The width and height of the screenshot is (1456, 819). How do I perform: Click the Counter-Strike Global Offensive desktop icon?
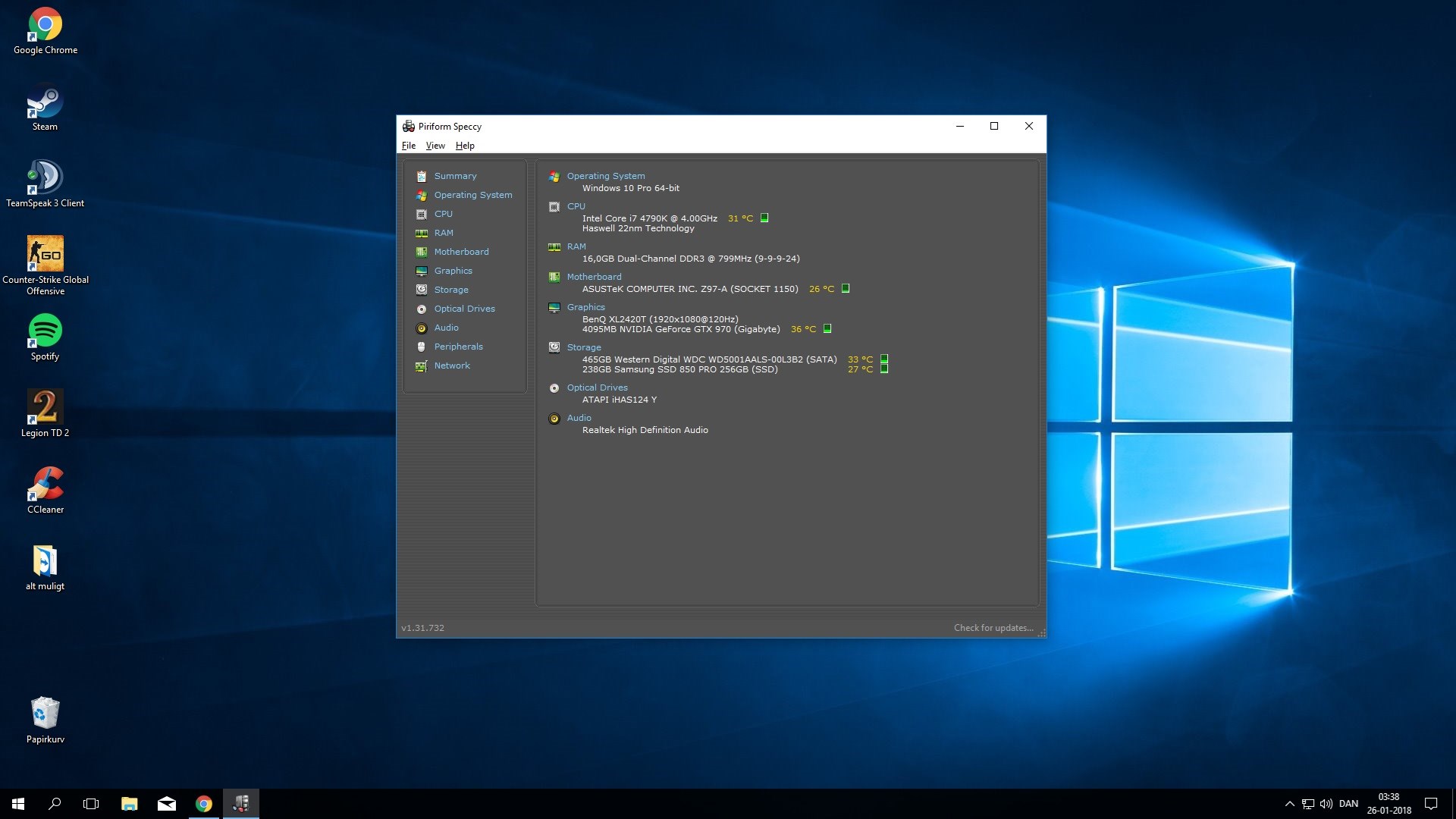(x=45, y=265)
